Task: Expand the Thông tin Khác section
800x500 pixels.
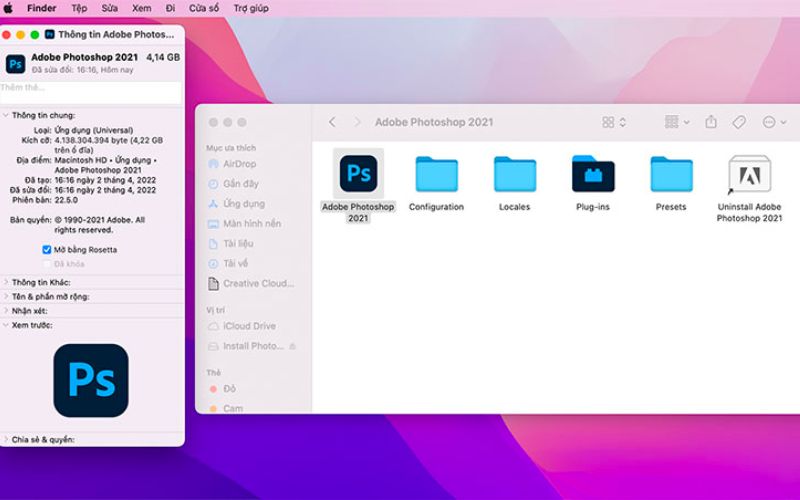Action: [6, 282]
